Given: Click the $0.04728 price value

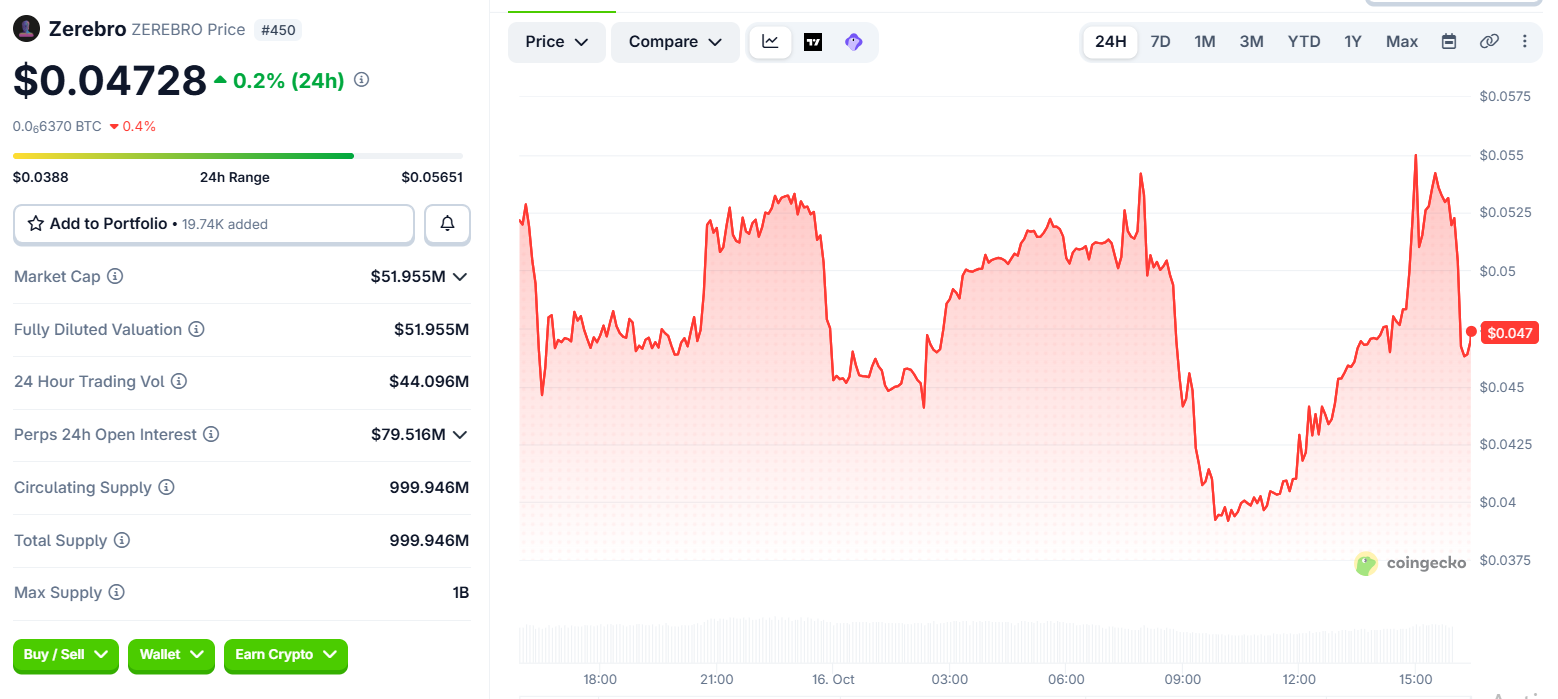Looking at the screenshot, I should pos(110,80).
